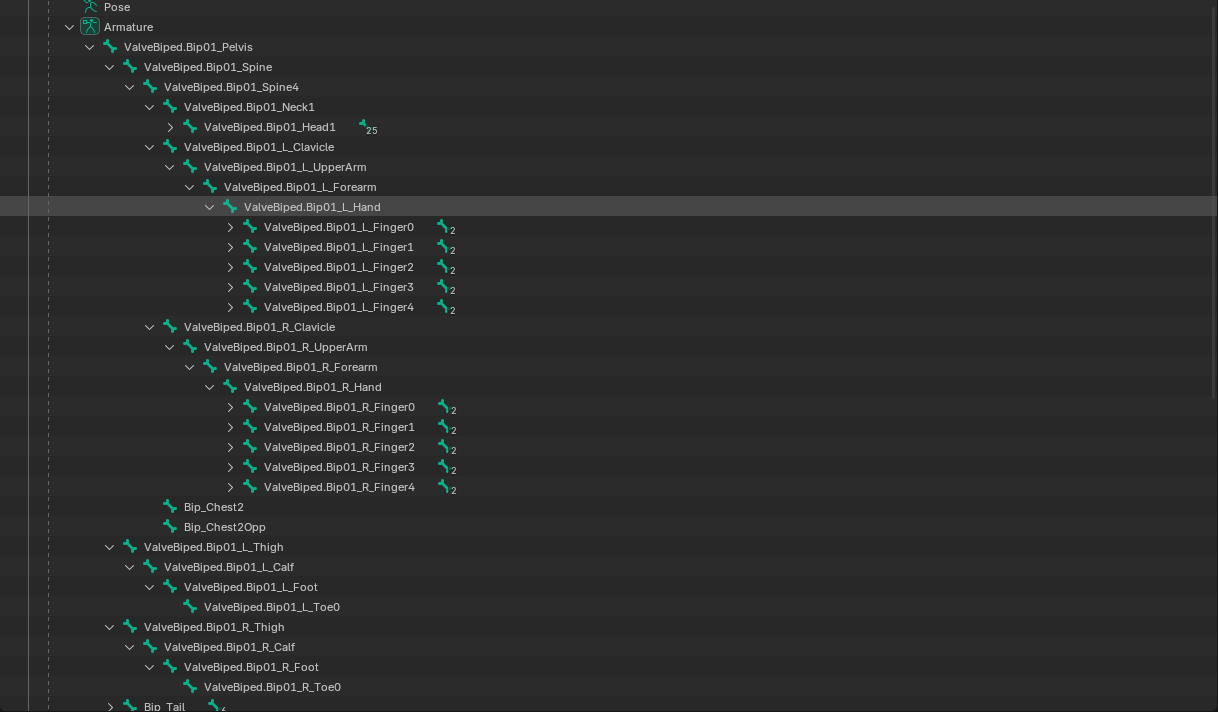This screenshot has height=712, width=1218.
Task: Click the child bones icon next to R_Finger4
Action: [444, 487]
